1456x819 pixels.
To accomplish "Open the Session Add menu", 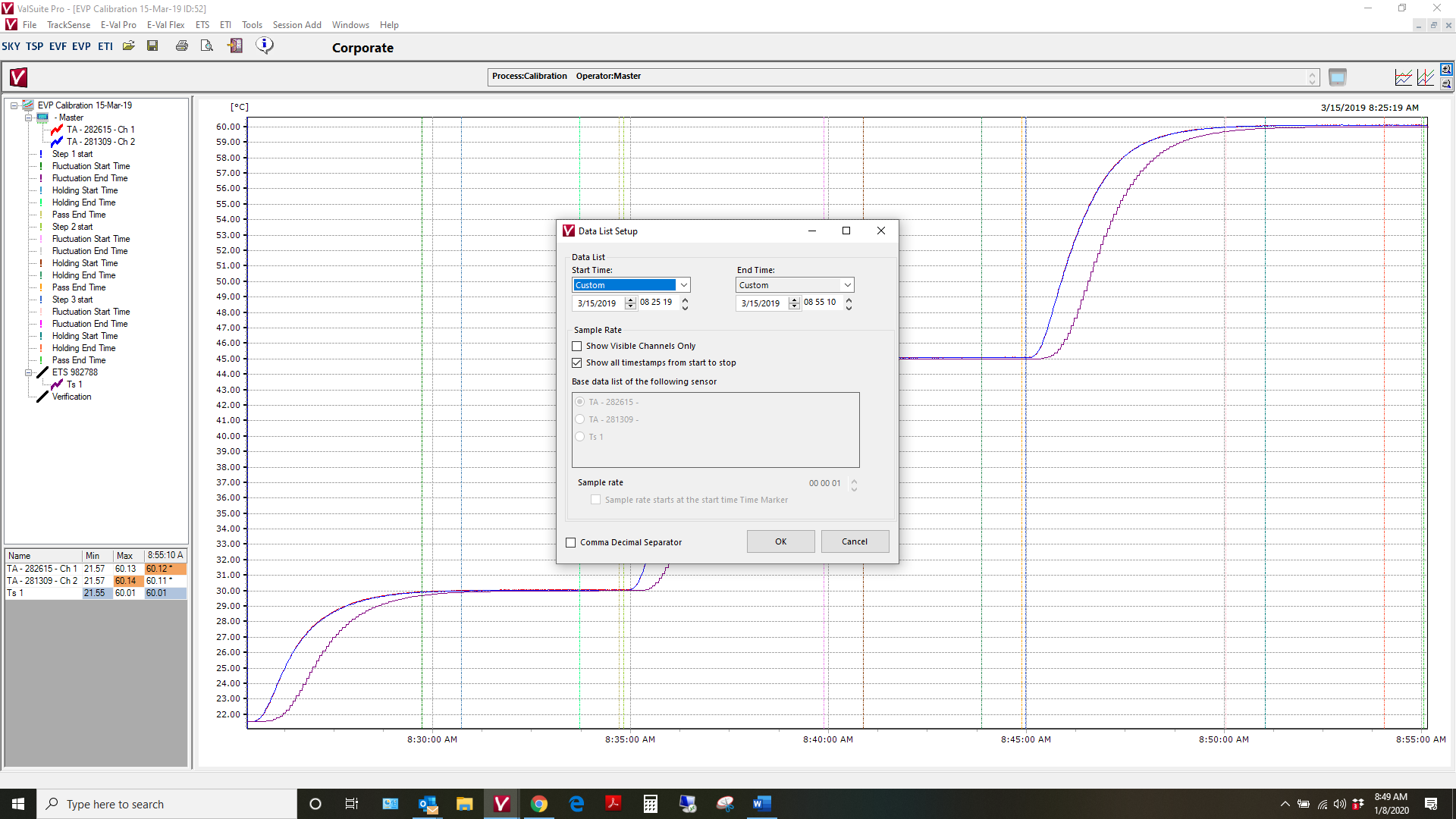I will 297,25.
